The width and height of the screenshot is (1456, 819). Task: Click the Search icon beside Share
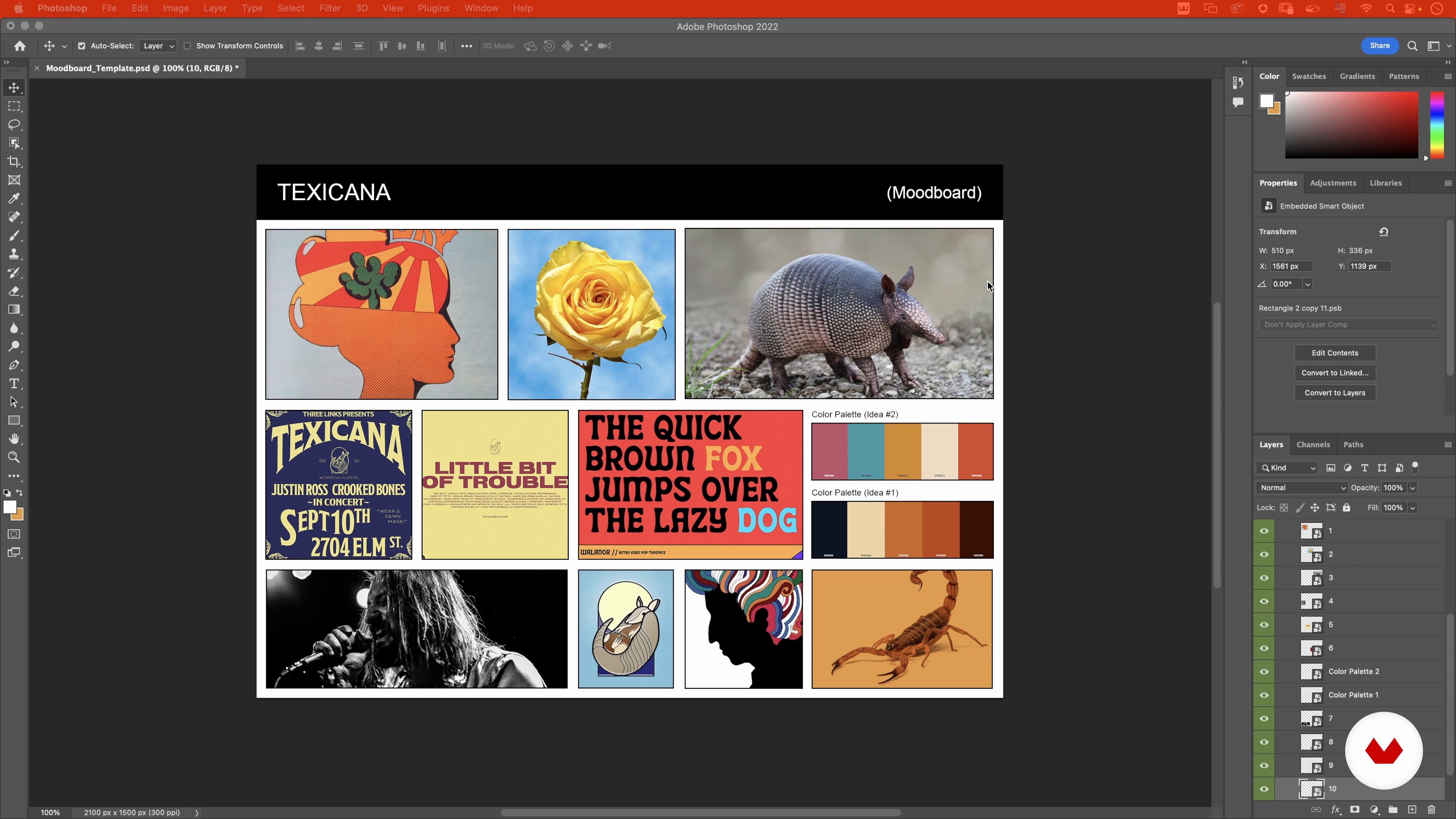pos(1412,46)
